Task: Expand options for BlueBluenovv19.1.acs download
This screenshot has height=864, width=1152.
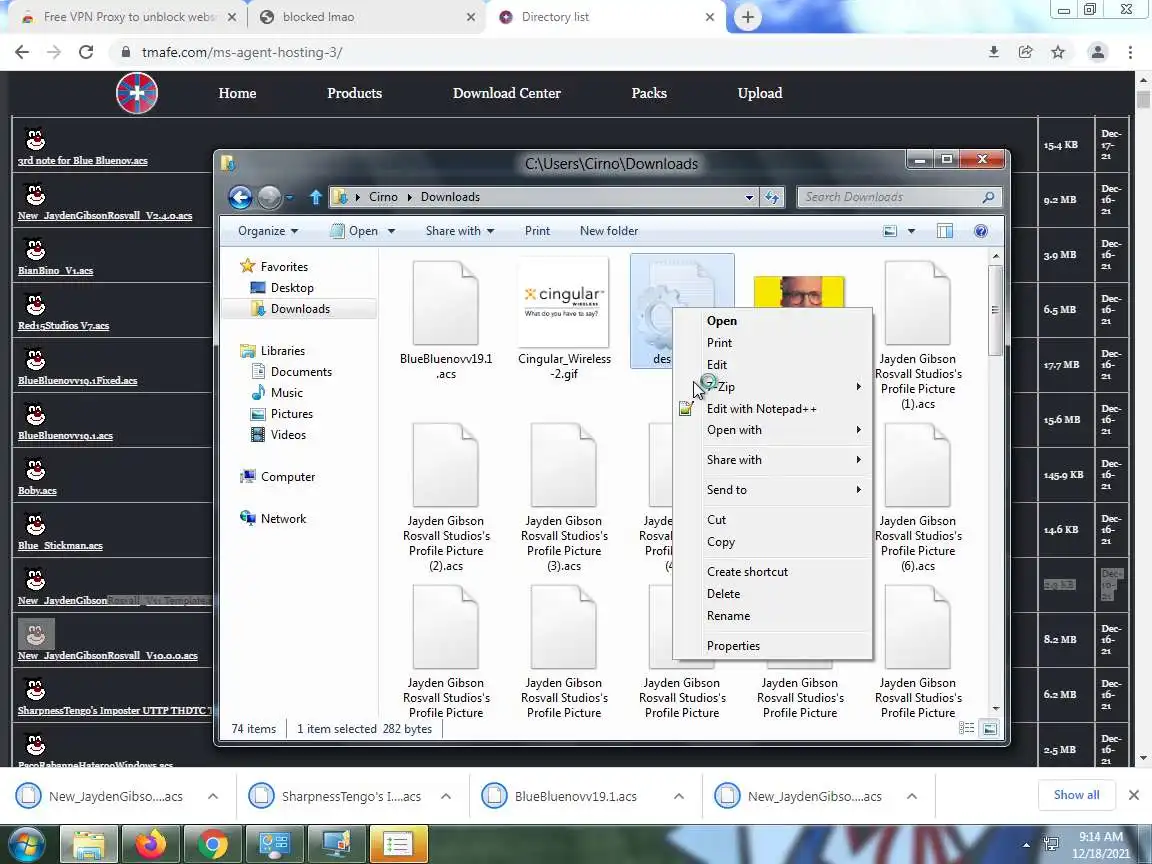Action: [x=679, y=796]
